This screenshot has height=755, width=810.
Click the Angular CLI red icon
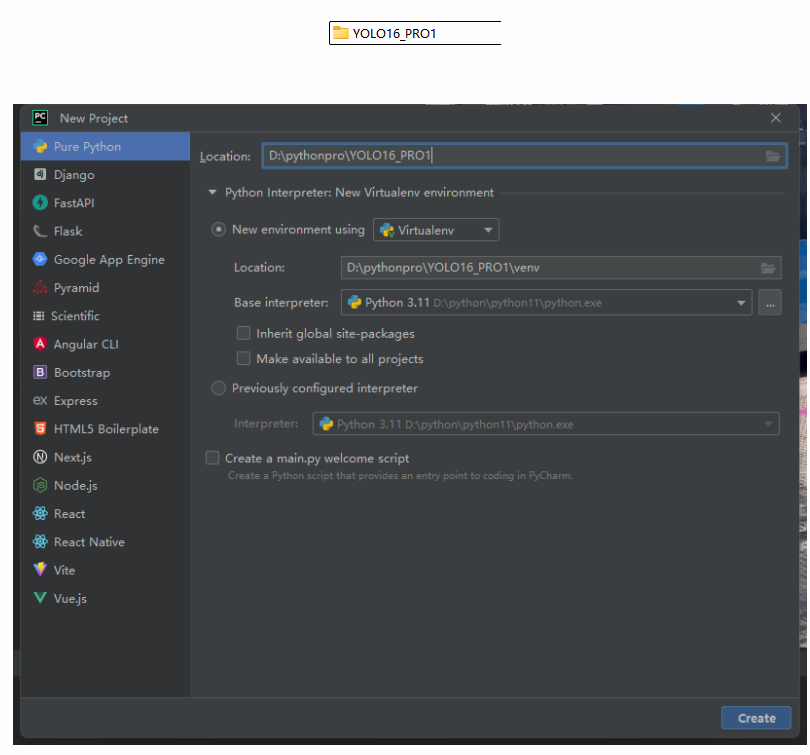click(40, 344)
